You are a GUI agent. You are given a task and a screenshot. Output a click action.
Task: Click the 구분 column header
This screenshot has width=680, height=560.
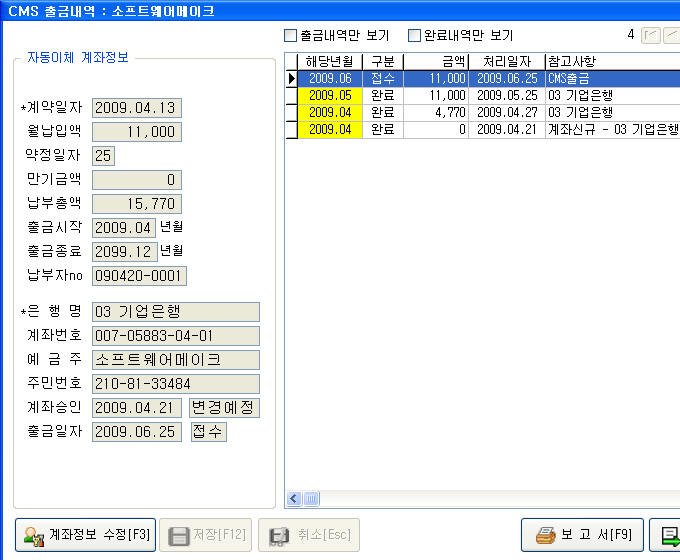tap(383, 62)
